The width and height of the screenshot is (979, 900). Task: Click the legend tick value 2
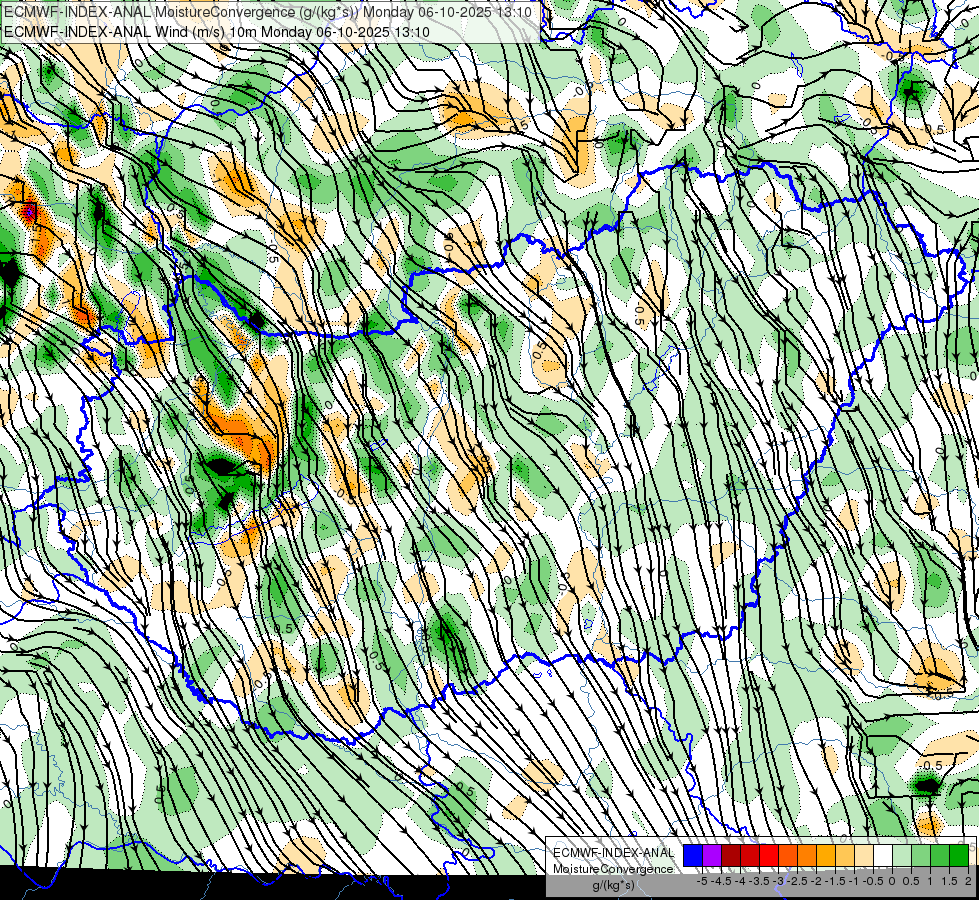click(x=968, y=881)
